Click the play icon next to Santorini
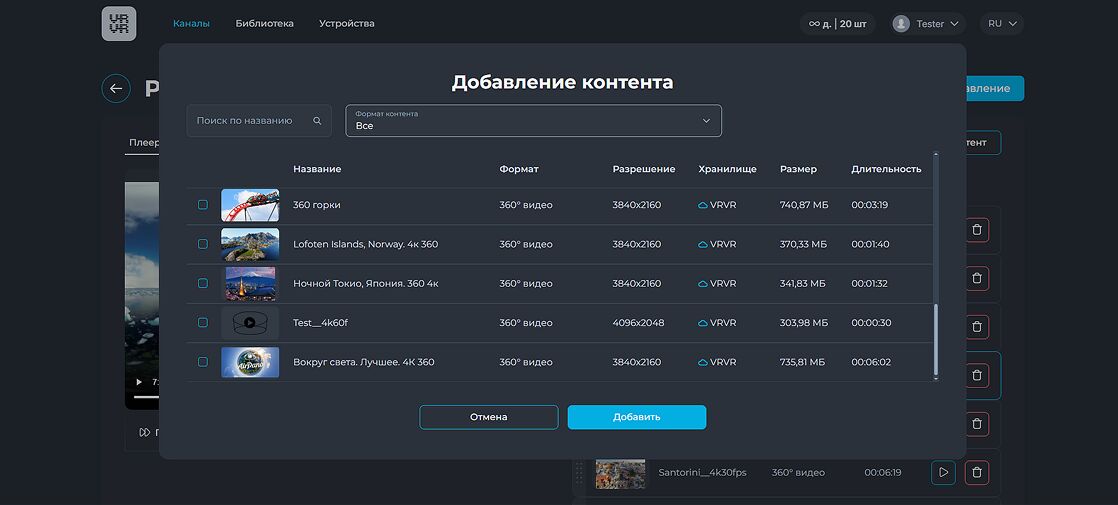The height and width of the screenshot is (505, 1118). [x=943, y=472]
